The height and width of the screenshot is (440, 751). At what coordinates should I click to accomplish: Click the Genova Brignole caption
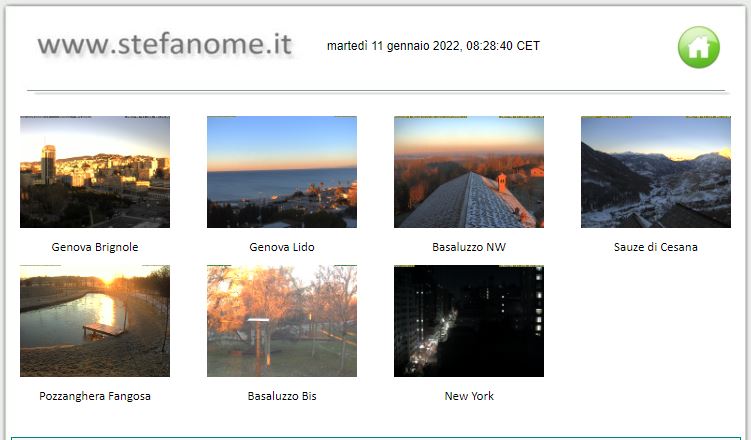pos(95,247)
